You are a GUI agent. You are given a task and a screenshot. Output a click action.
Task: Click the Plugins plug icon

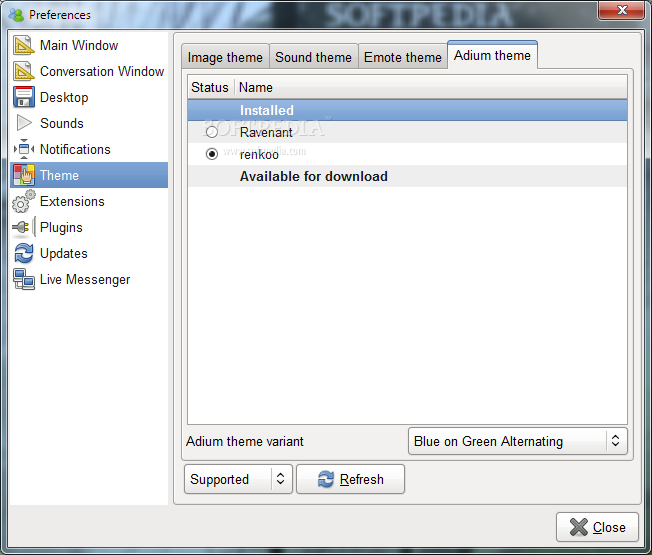coord(24,227)
